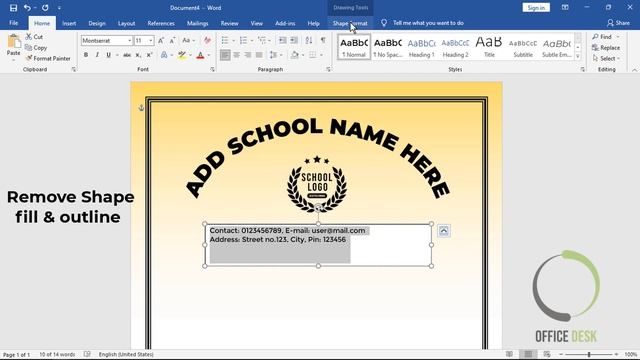The image size is (640, 360).
Task: Apply subscript formatting
Action: click(x=138, y=55)
